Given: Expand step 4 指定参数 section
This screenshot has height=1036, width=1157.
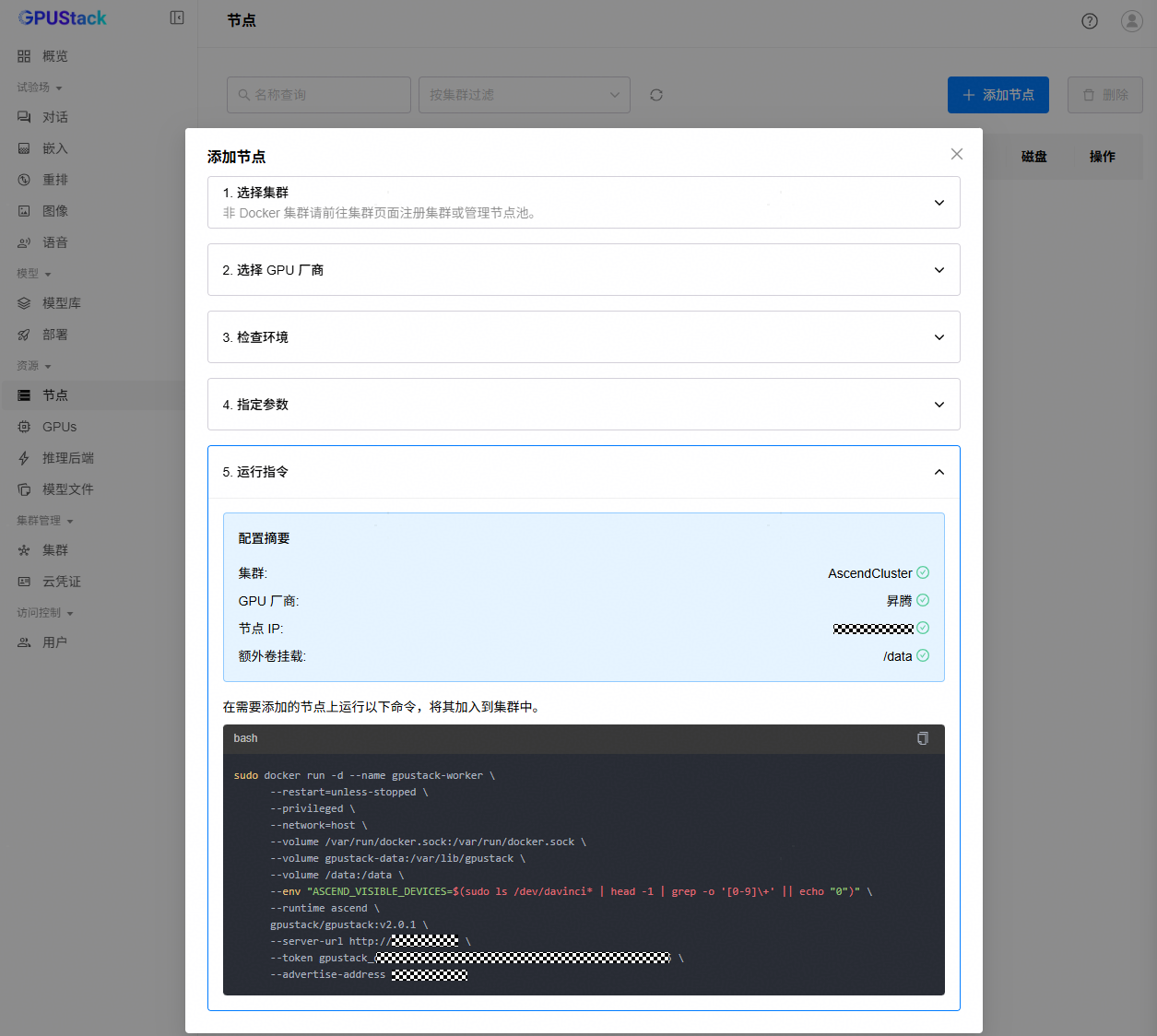Looking at the screenshot, I should coord(939,405).
